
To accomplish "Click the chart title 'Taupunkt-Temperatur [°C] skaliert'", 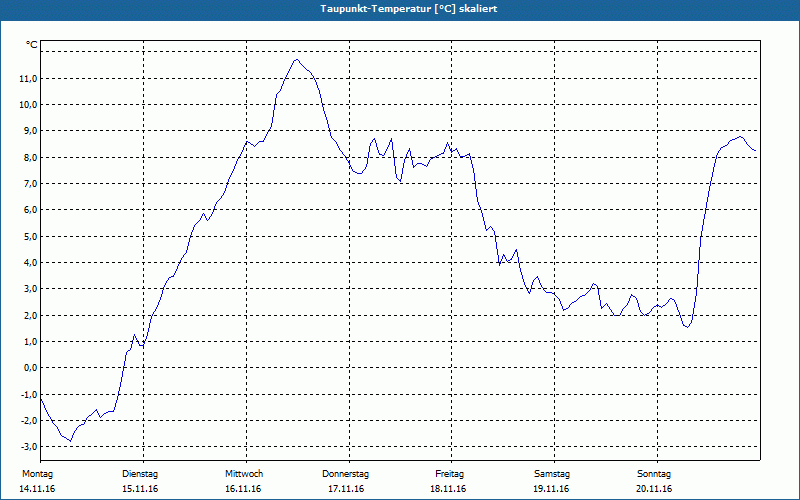I will [409, 9].
